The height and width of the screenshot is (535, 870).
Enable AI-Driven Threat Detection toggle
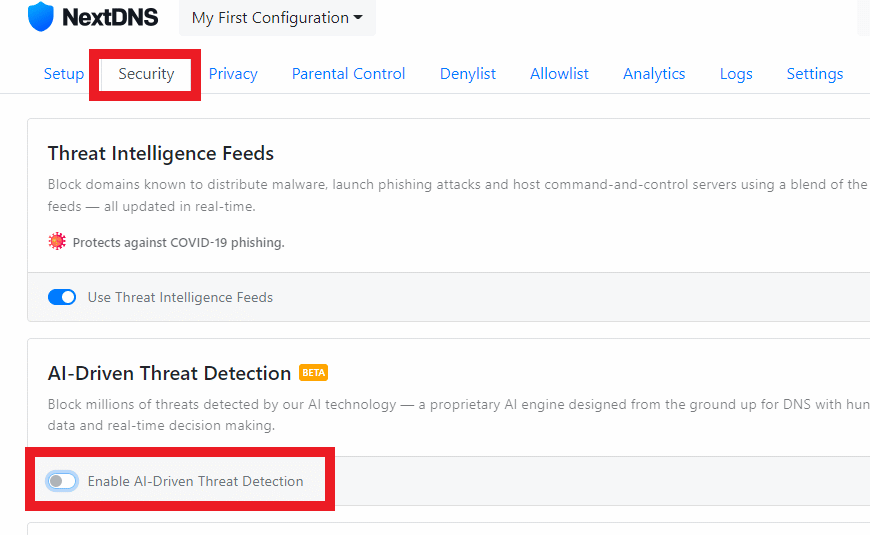tap(62, 481)
